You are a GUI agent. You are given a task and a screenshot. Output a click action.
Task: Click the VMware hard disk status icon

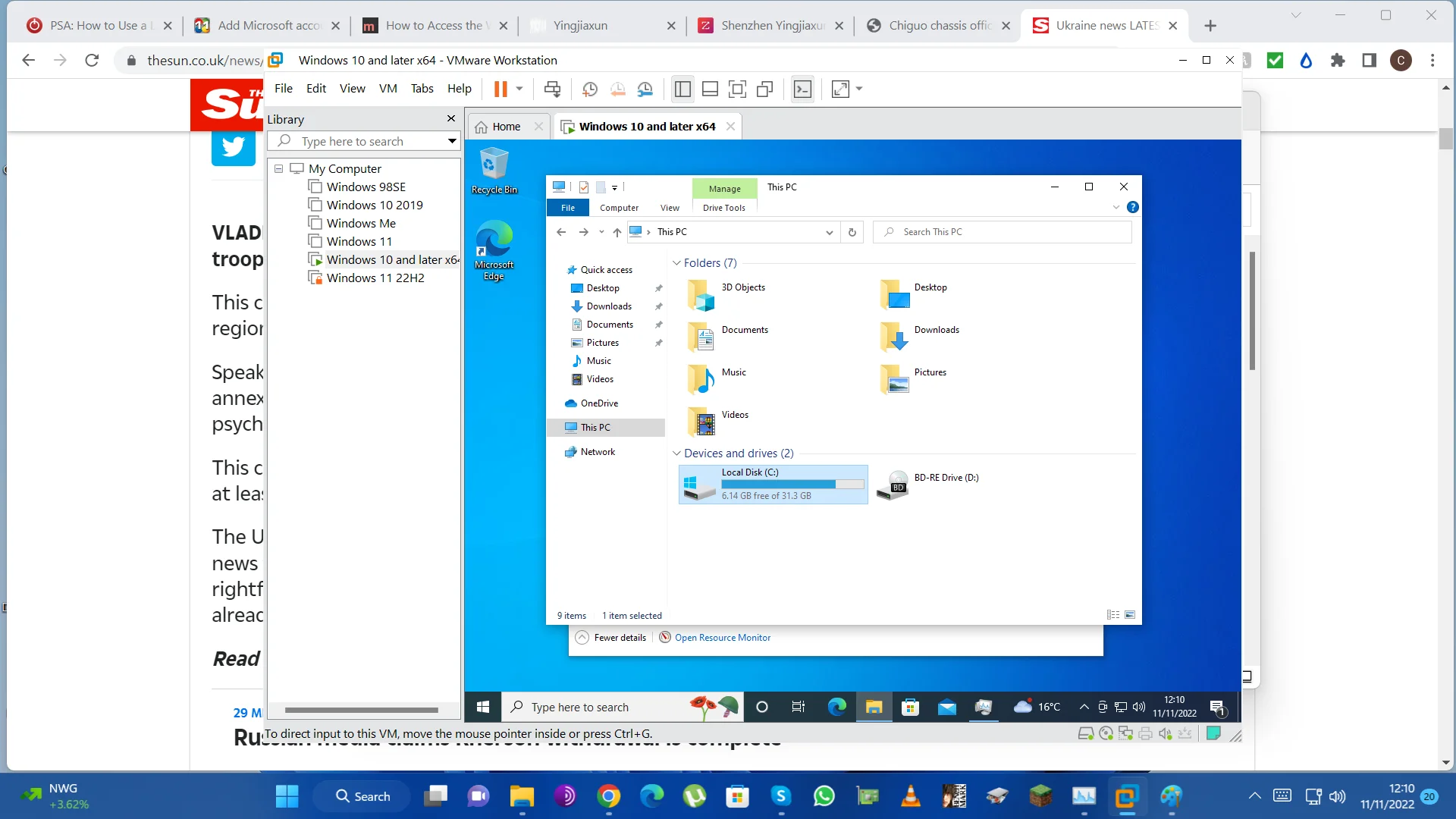[1086, 733]
